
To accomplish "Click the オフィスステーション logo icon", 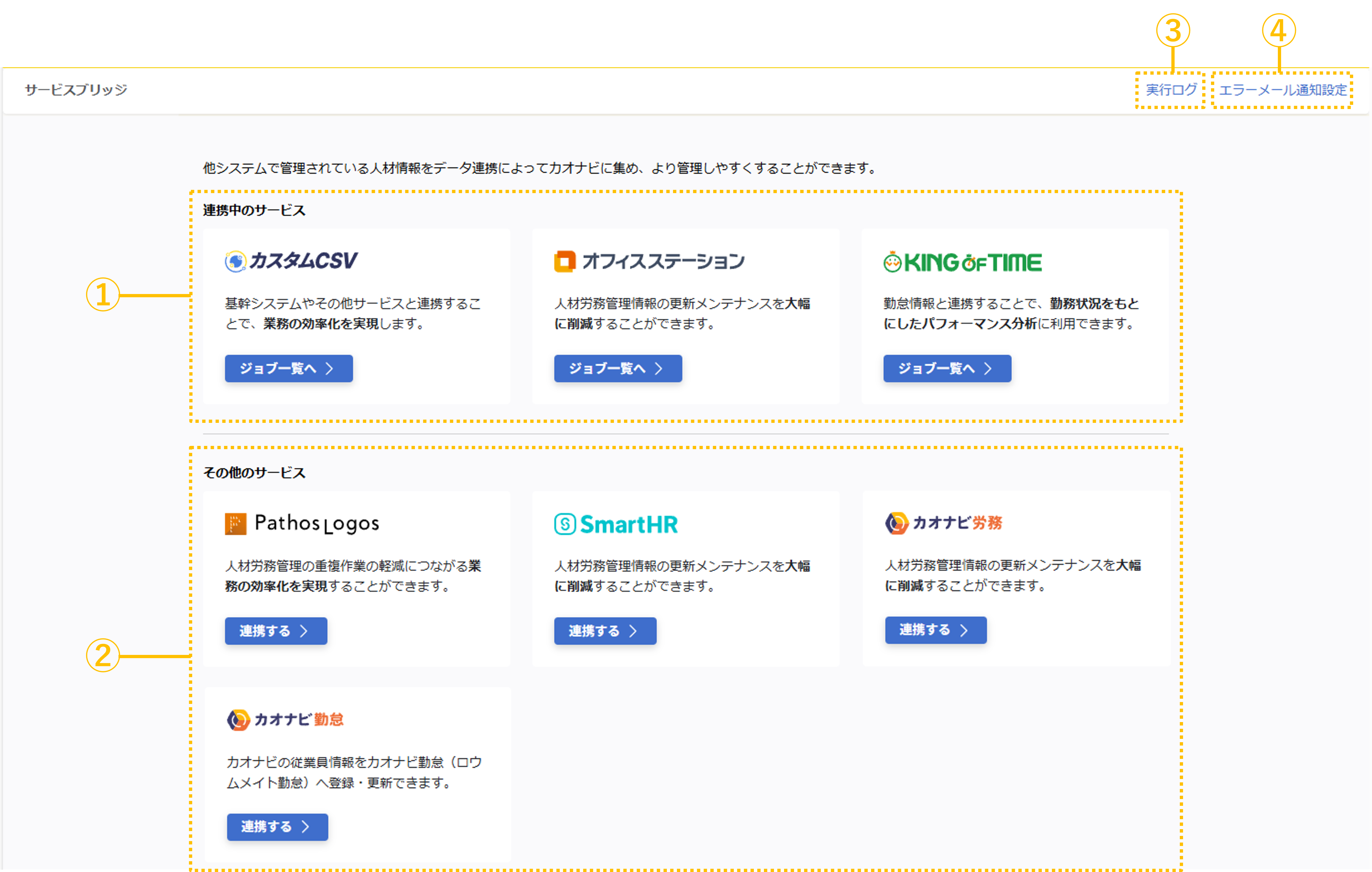I will coord(565,262).
